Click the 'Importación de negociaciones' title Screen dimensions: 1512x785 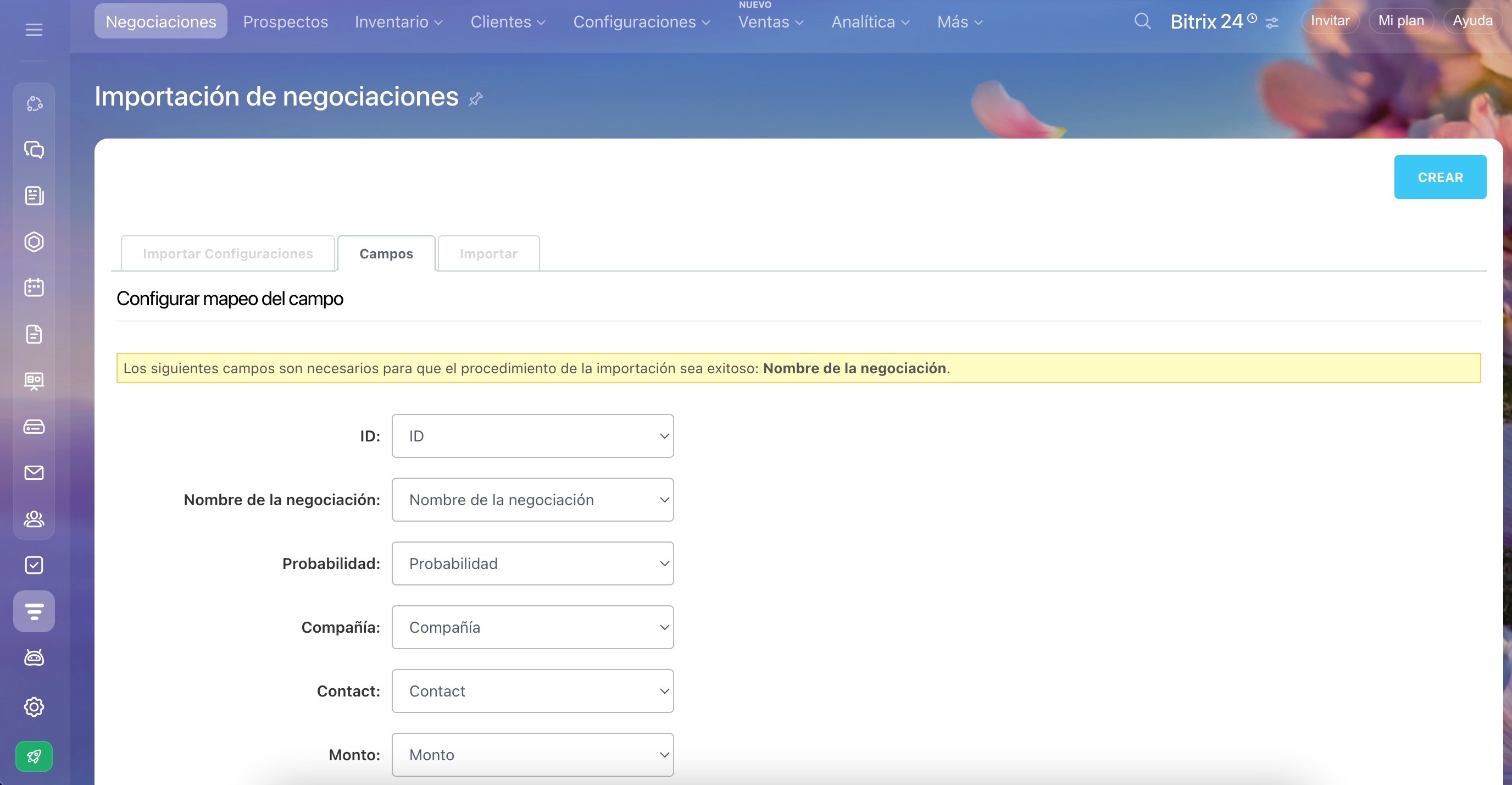pos(276,97)
